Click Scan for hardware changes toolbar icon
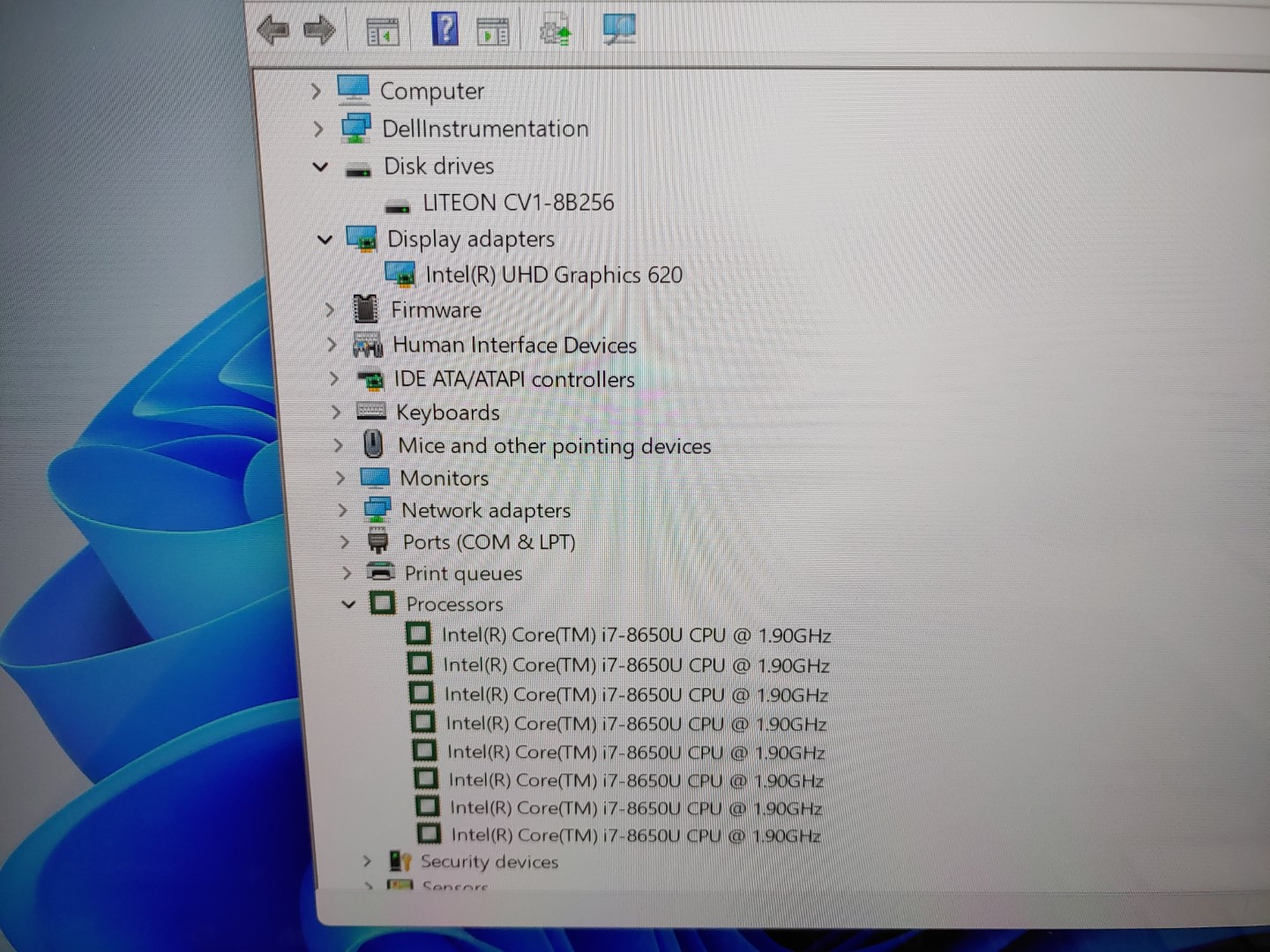 (x=619, y=29)
